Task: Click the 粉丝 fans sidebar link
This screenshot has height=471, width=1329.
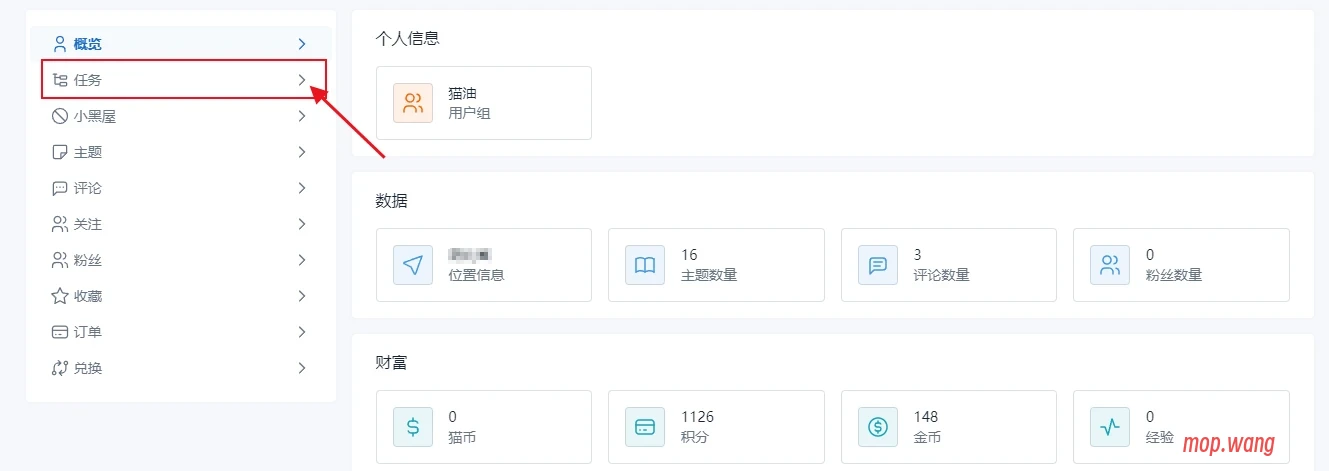Action: (88, 260)
